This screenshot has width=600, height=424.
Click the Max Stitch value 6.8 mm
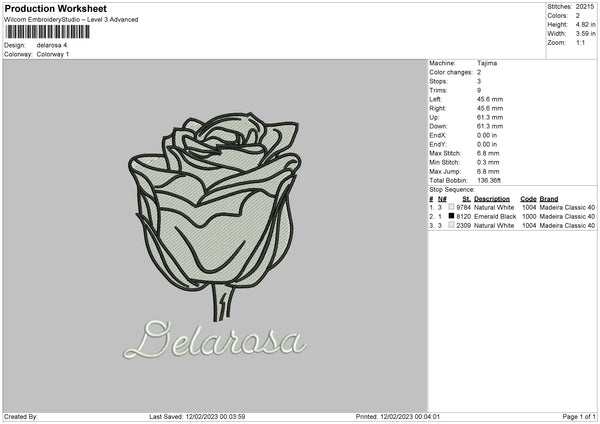[x=488, y=153]
